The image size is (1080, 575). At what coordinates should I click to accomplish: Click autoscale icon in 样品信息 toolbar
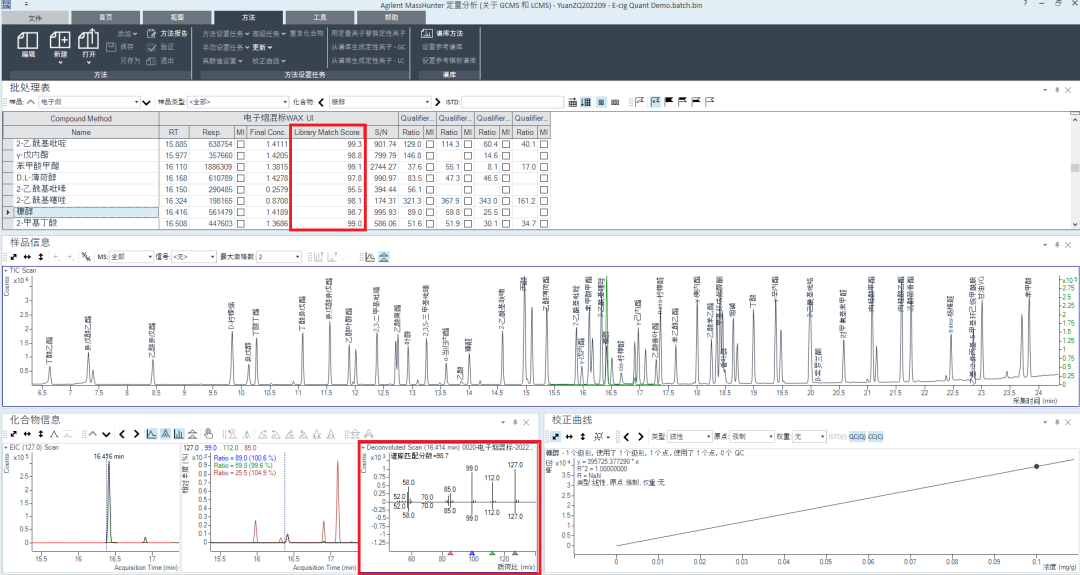13,257
